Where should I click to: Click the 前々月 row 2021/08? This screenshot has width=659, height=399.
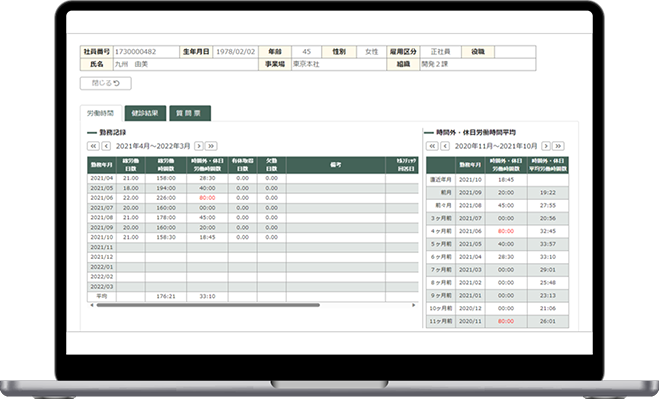tap(497, 206)
